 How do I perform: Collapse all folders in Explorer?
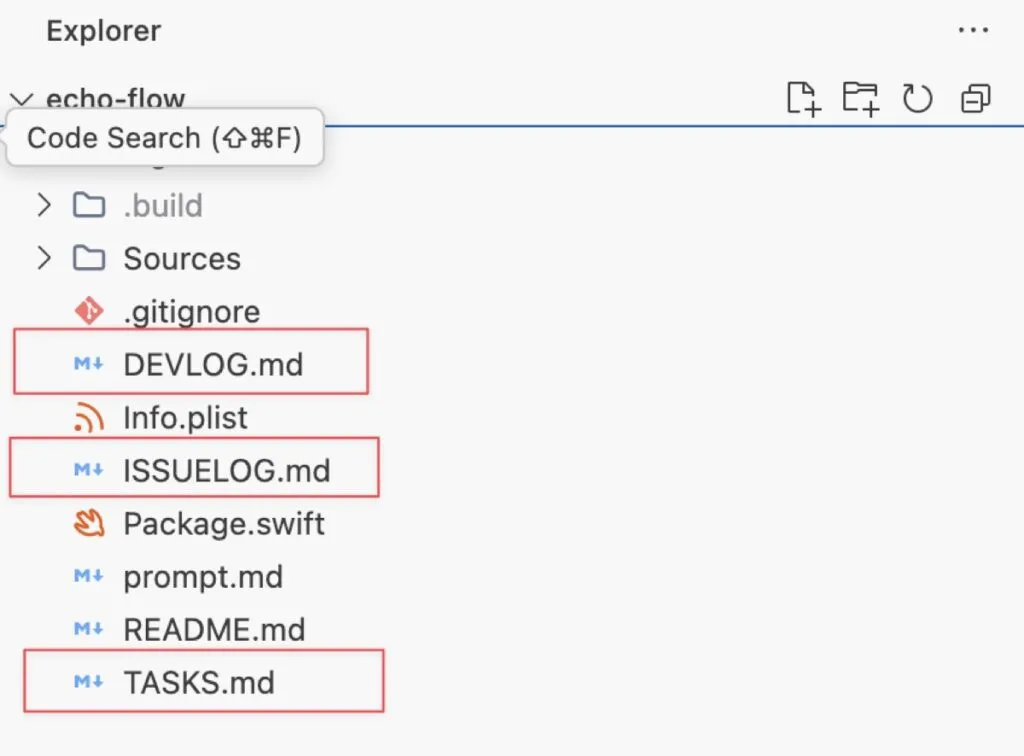pyautogui.click(x=974, y=98)
